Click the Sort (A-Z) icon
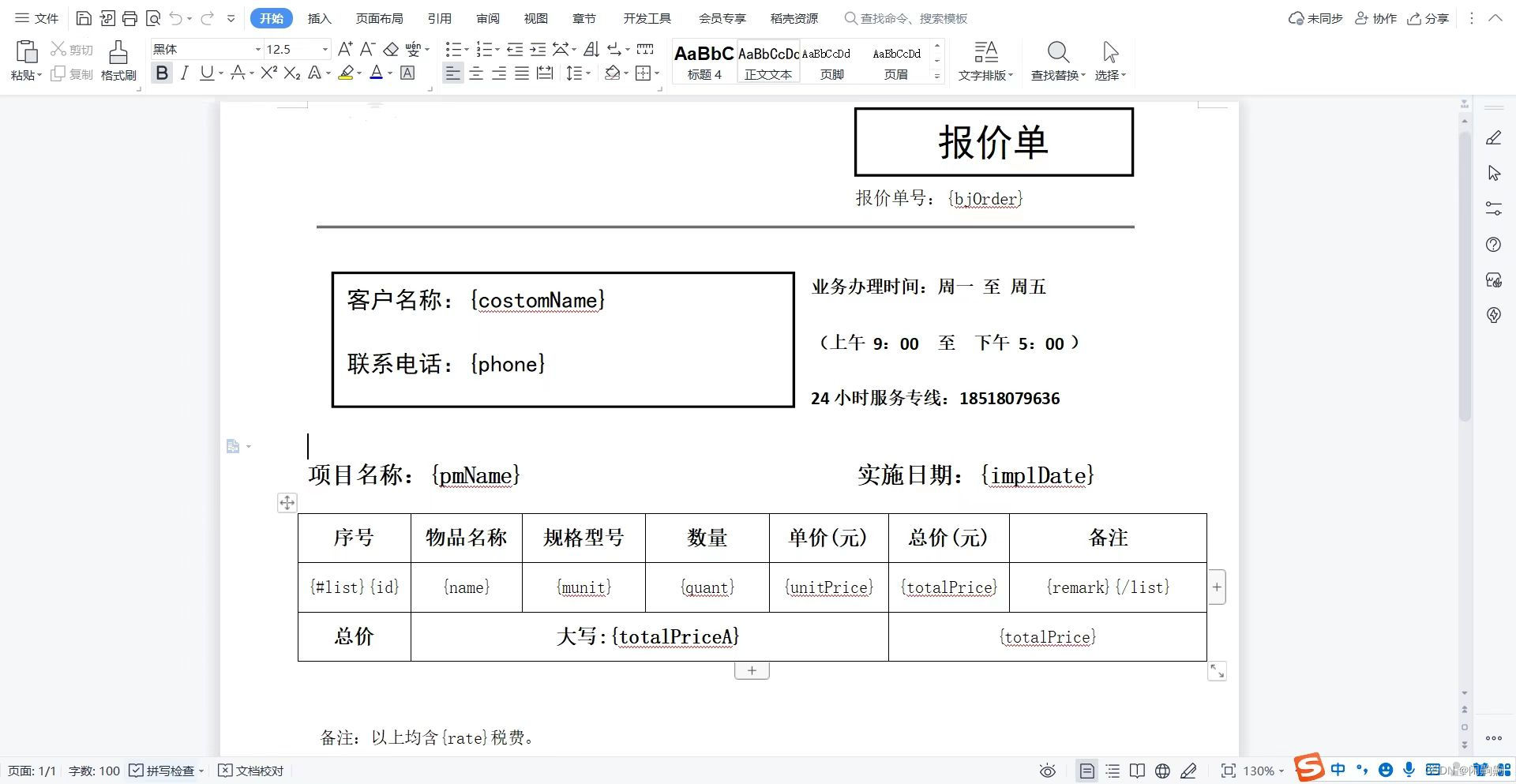This screenshot has height=784, width=1516. click(591, 49)
